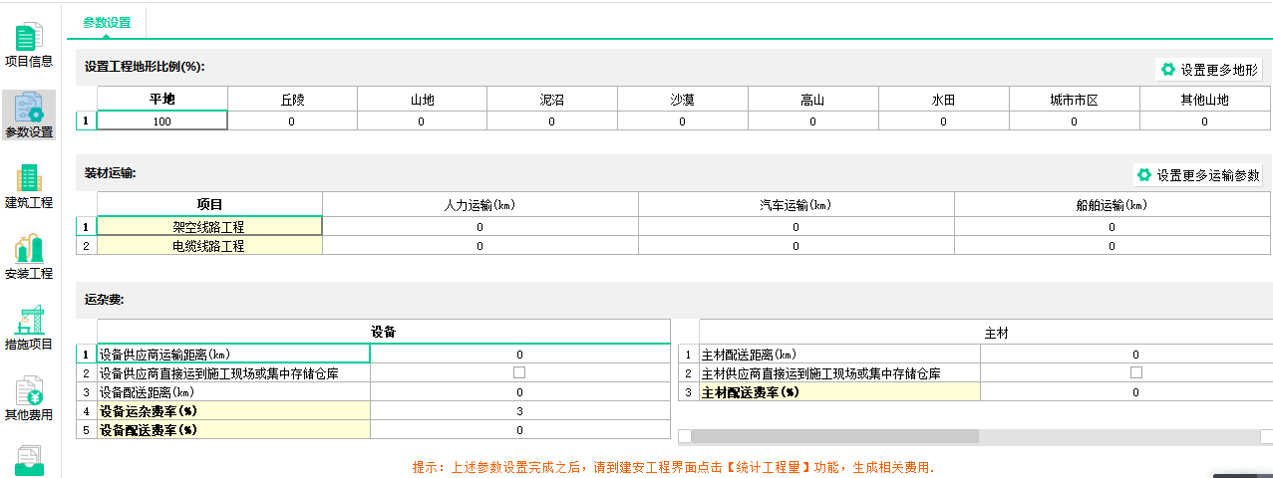The height and width of the screenshot is (478, 1273).
Task: Click the 设置更多运输参数 button
Action: pos(1198,175)
